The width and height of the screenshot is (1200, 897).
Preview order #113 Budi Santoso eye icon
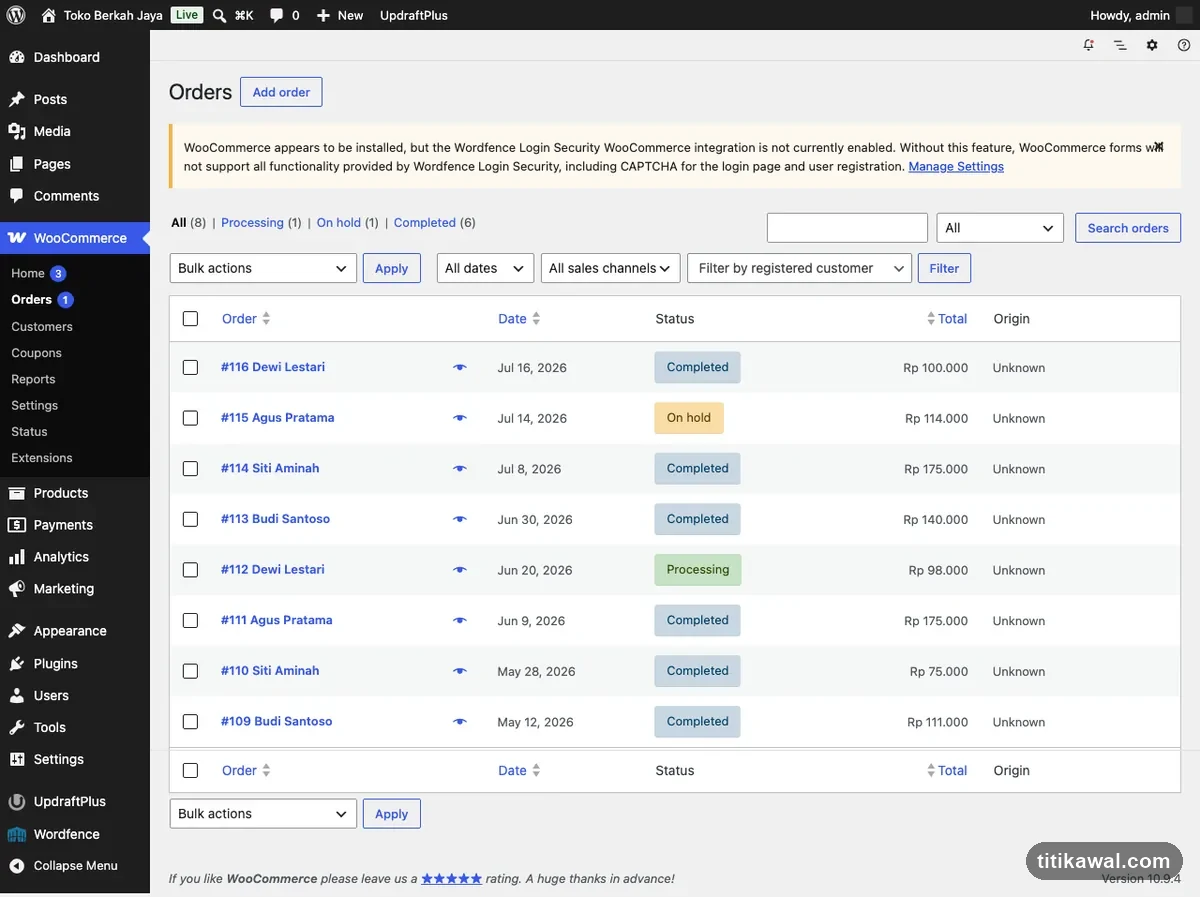click(460, 519)
